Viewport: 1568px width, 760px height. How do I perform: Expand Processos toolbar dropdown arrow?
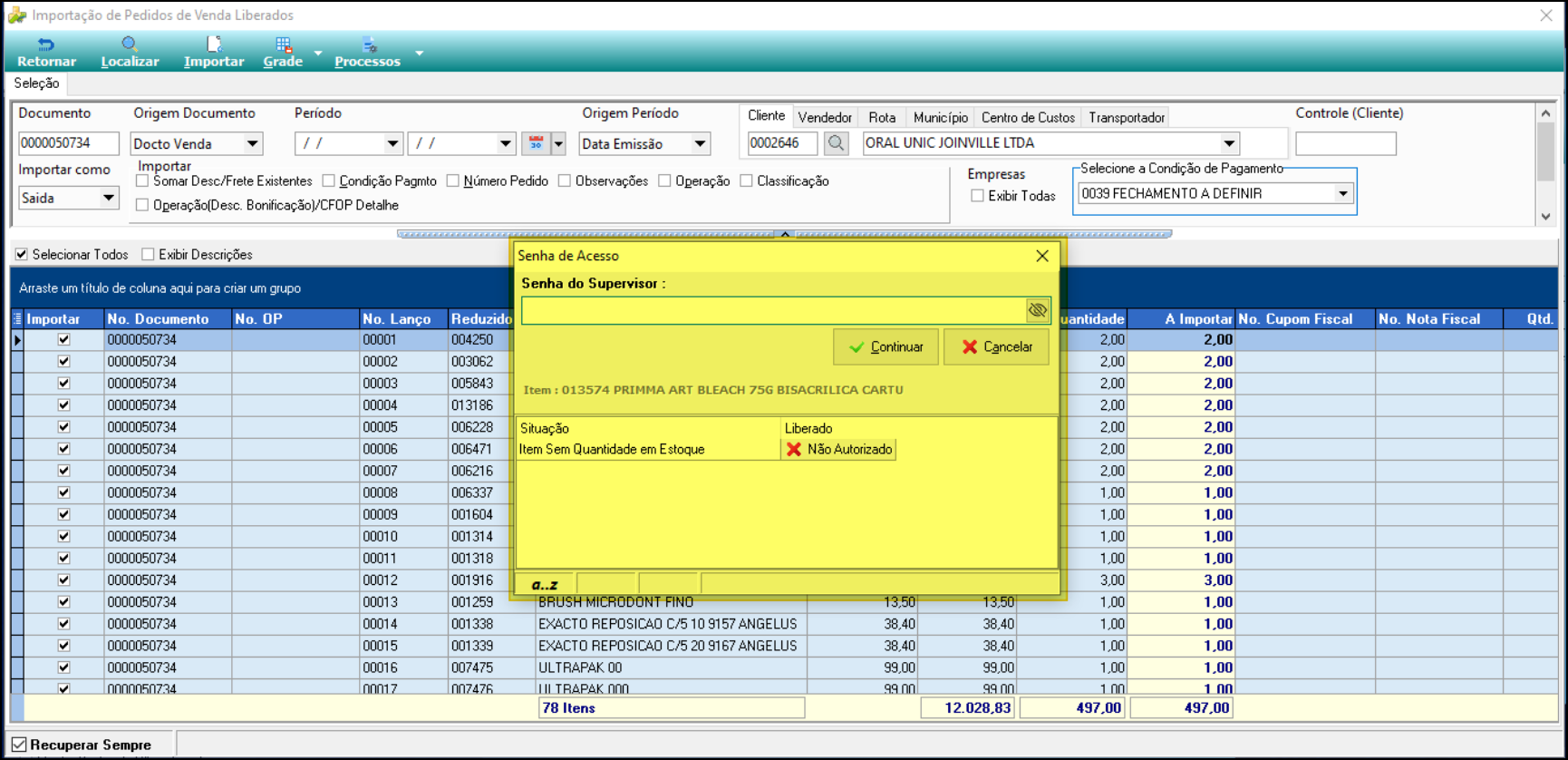coord(420,54)
